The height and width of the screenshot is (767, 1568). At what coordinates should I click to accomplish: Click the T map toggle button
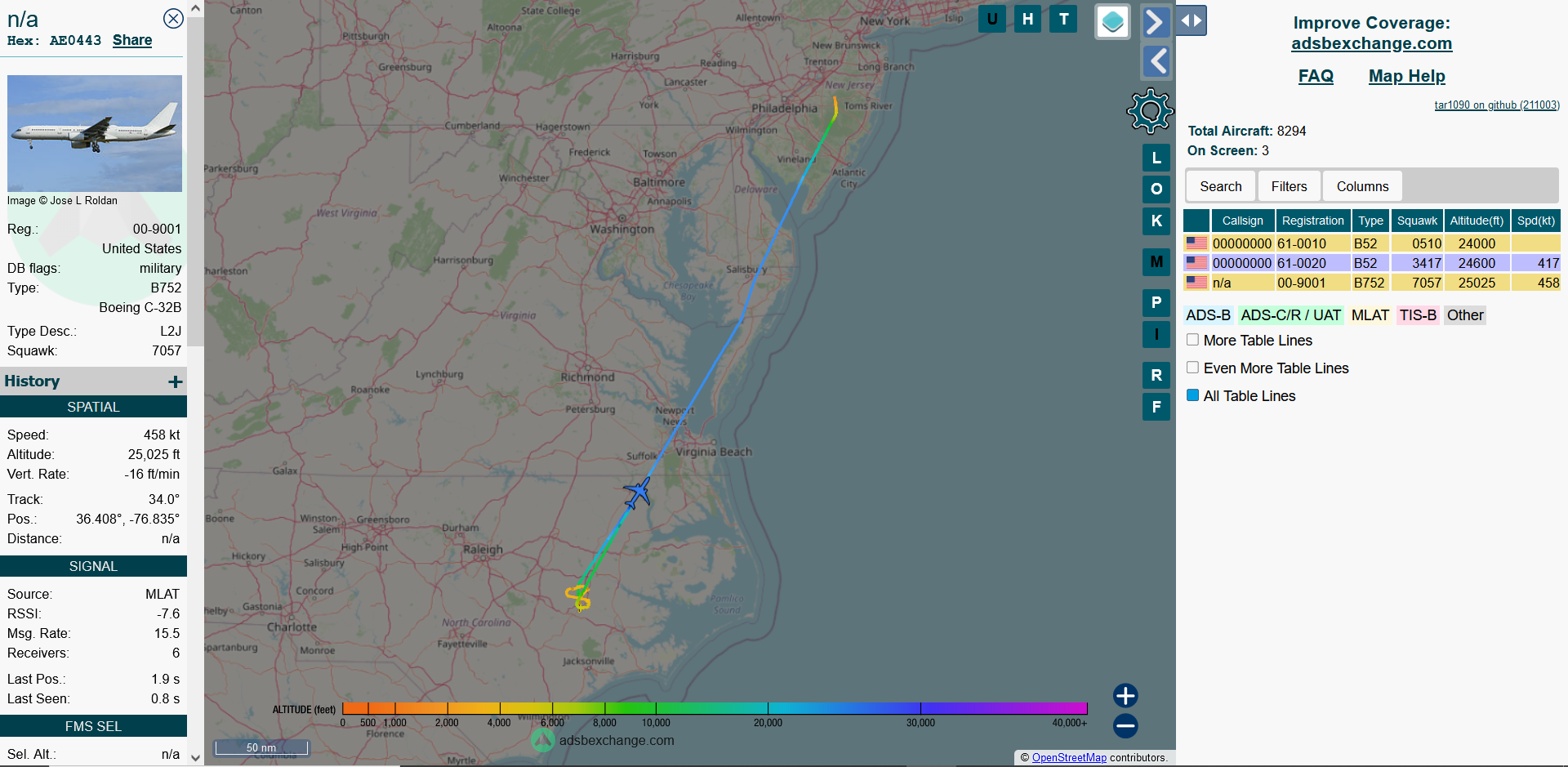[1063, 19]
